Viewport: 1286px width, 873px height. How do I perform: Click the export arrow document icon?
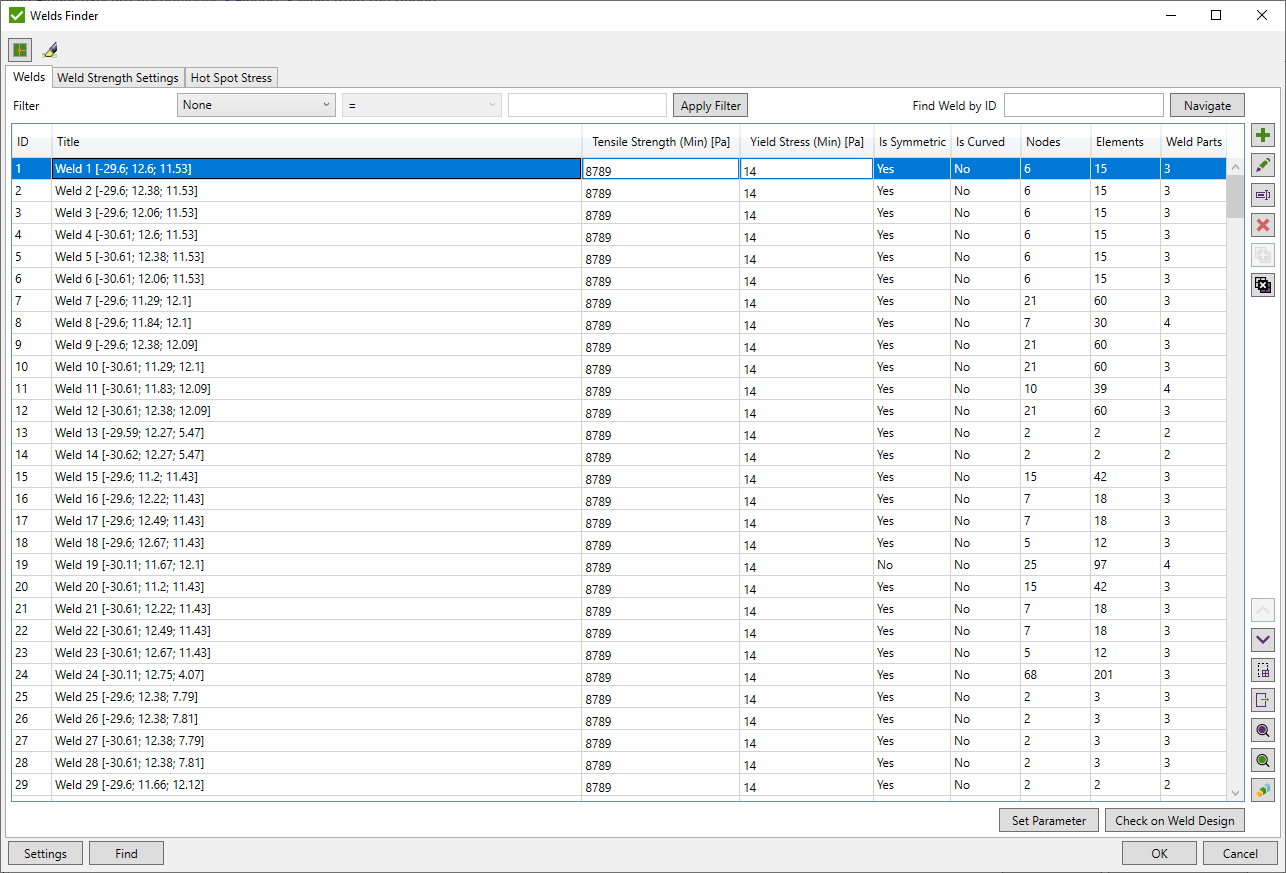point(1263,700)
